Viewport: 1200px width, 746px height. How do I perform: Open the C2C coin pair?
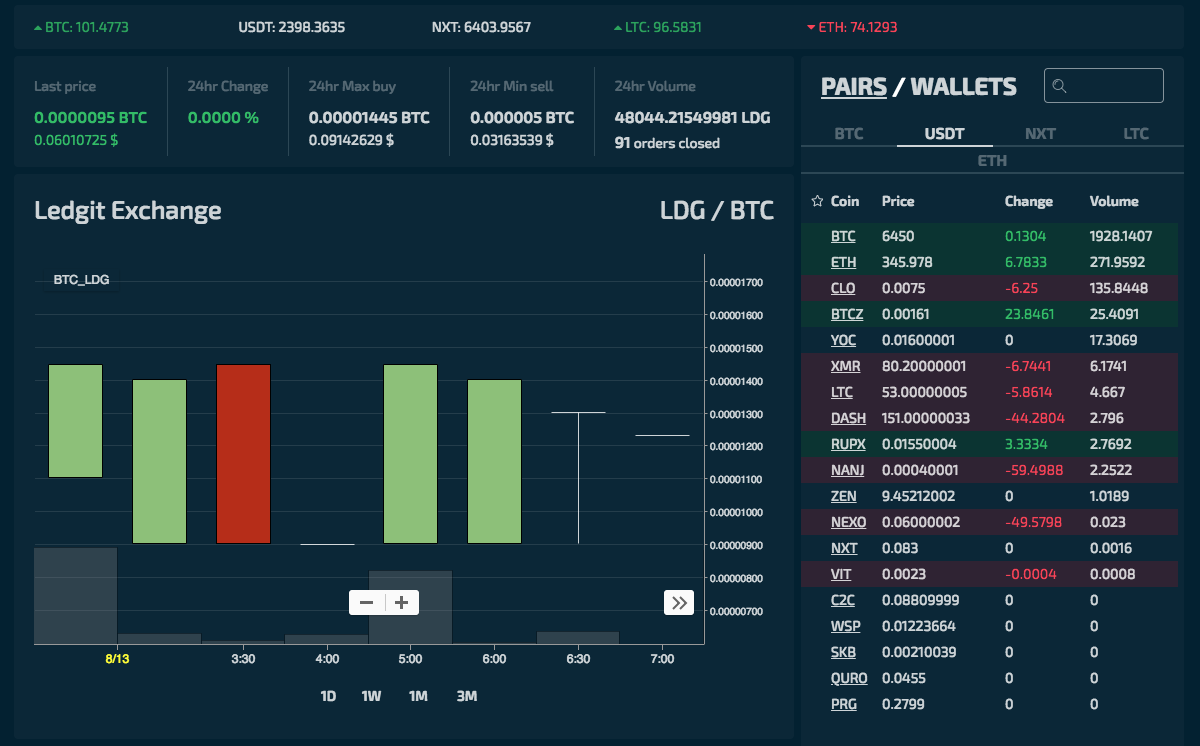click(843, 600)
